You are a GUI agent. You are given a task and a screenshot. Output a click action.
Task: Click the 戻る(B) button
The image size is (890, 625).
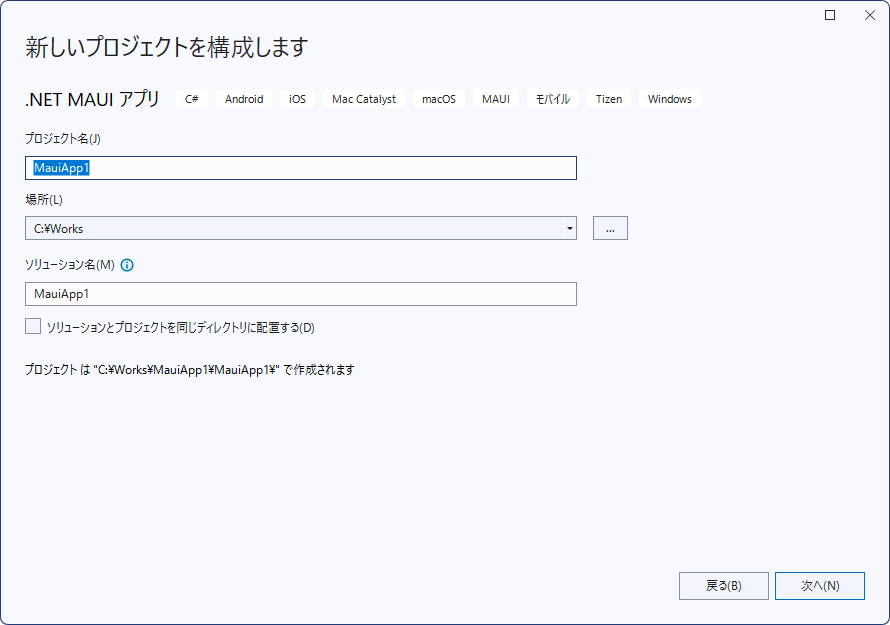click(x=724, y=586)
